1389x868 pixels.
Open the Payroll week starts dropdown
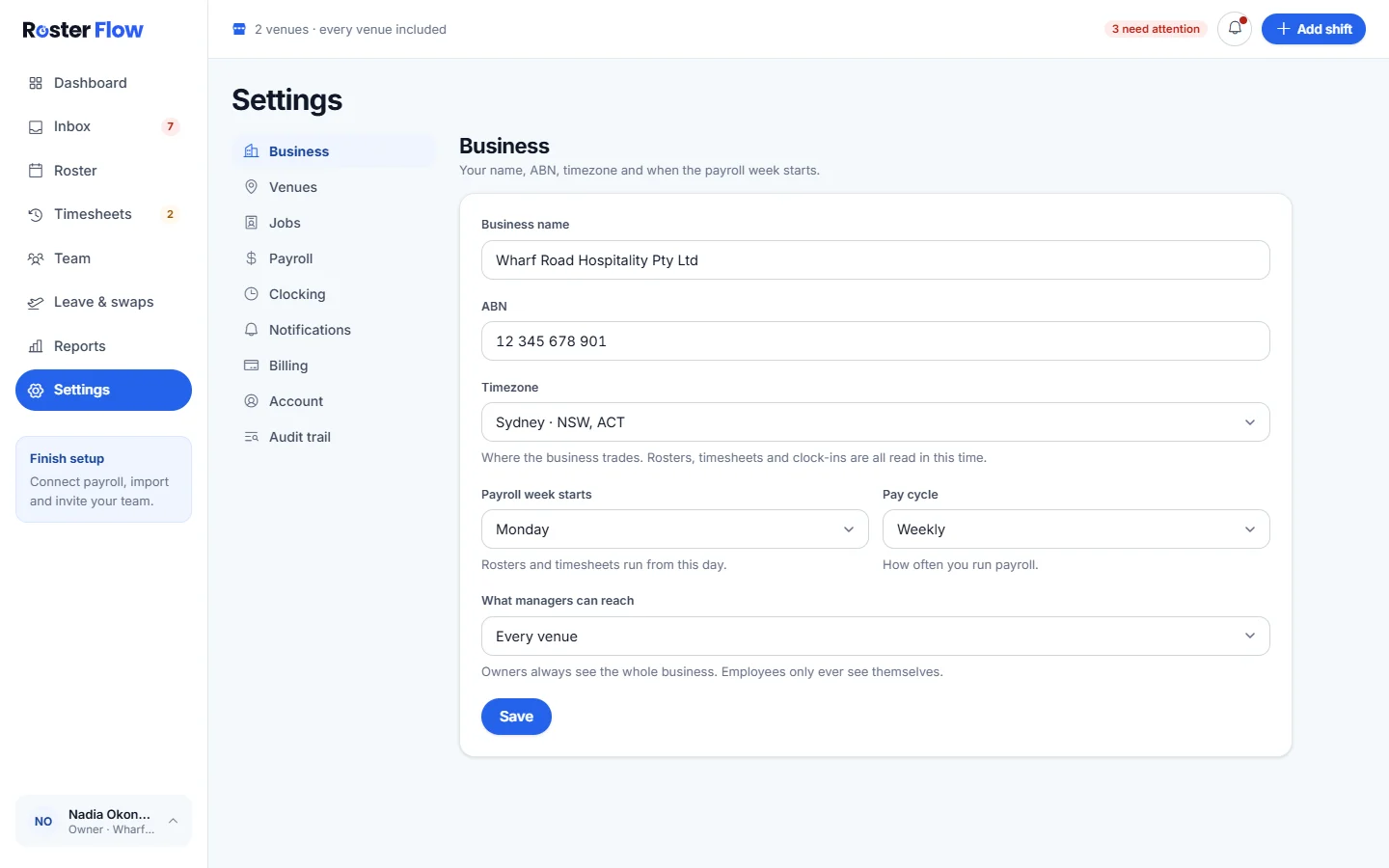(674, 529)
